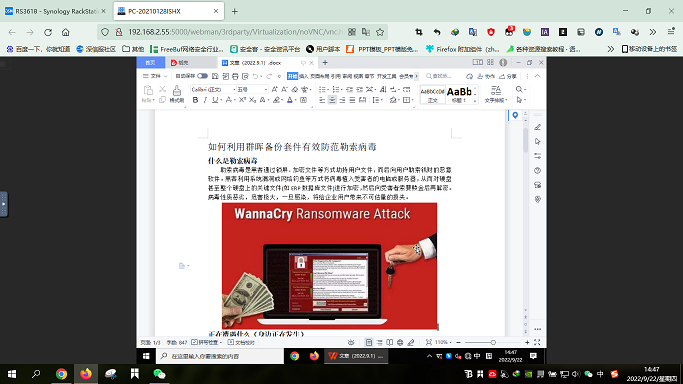Toggle the auto-save switch
Image resolution: width=683 pixels, height=384 pixels.
coord(202,76)
